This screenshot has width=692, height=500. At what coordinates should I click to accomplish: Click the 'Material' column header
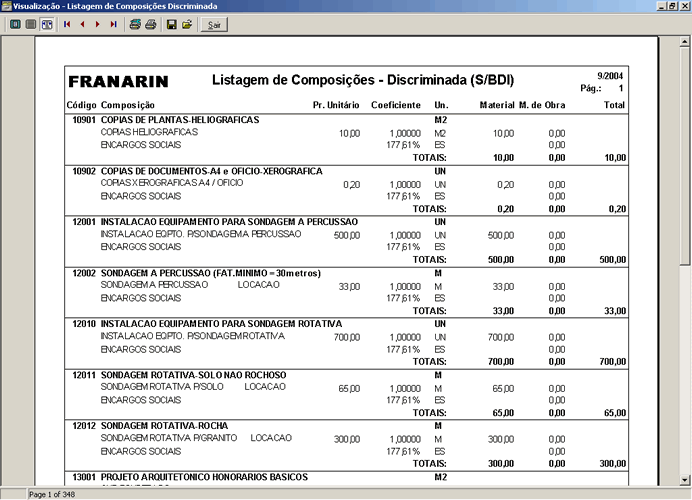pos(497,105)
